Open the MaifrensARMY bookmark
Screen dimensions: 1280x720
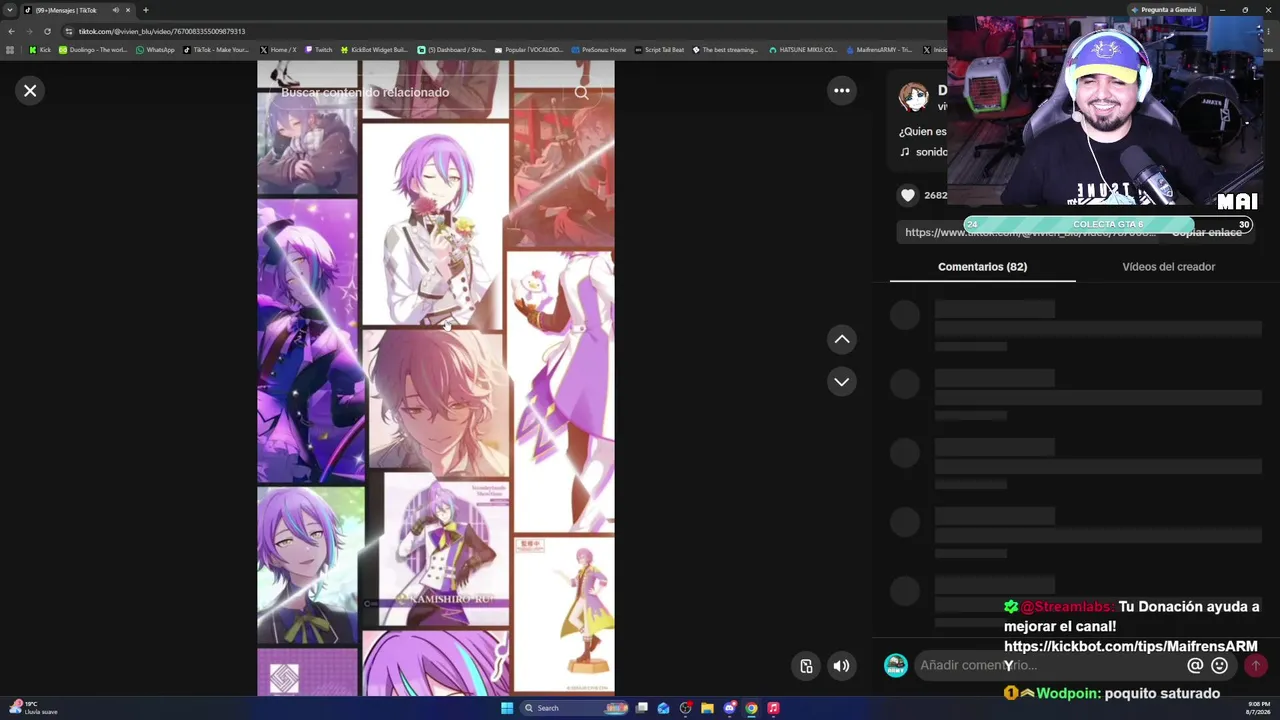pyautogui.click(x=878, y=50)
